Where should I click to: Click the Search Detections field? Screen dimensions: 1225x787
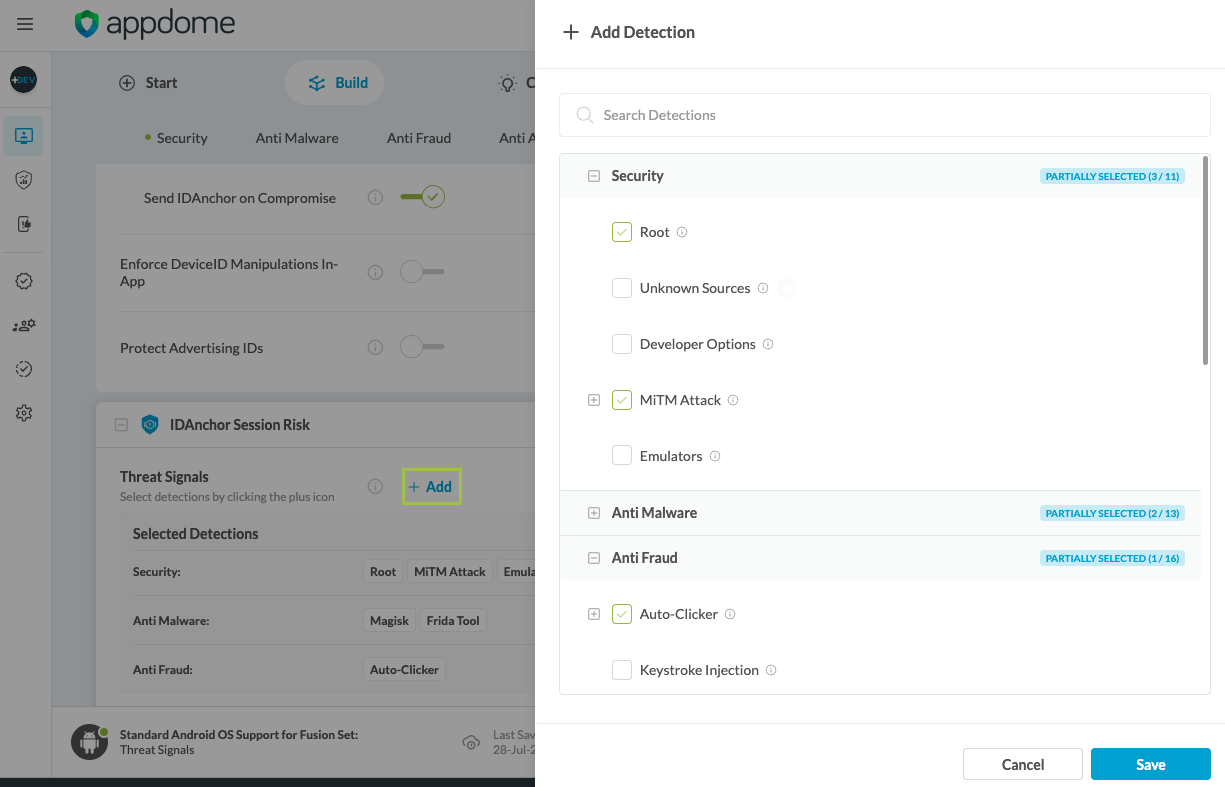tap(885, 115)
